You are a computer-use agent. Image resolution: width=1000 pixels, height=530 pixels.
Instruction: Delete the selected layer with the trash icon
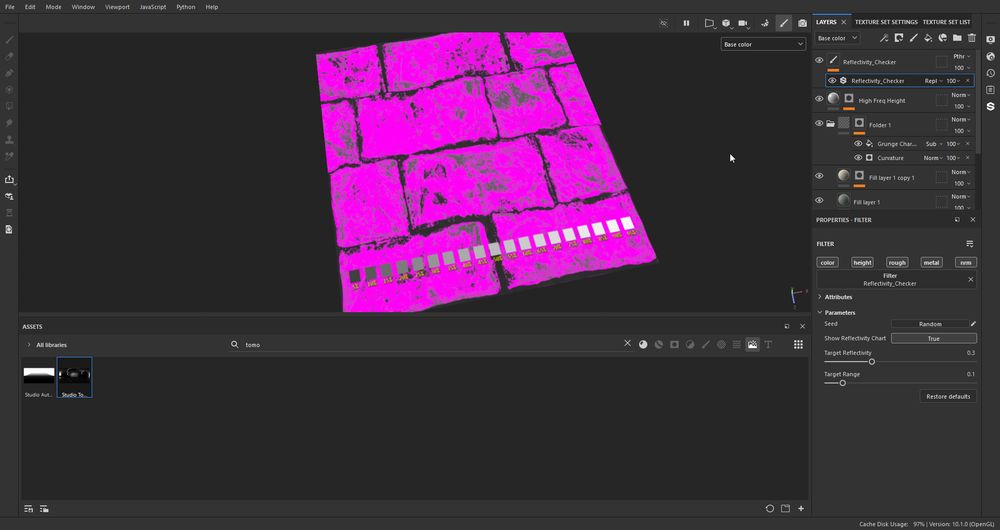pos(972,38)
